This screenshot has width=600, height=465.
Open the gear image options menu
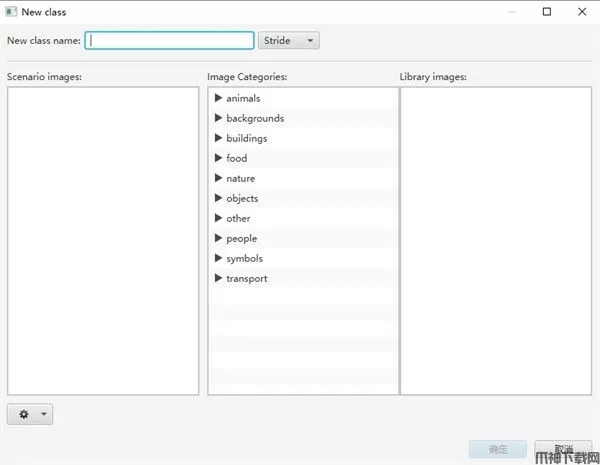point(30,414)
